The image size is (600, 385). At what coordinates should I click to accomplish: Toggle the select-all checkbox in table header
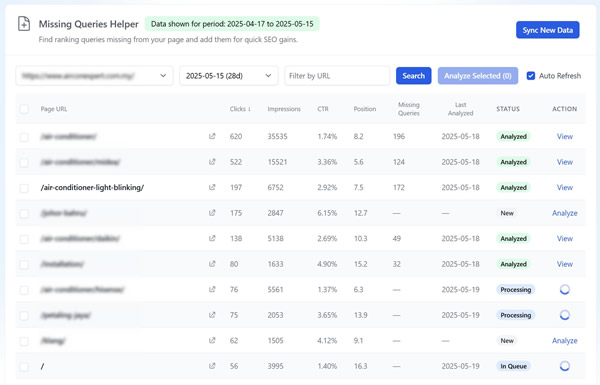click(x=24, y=109)
